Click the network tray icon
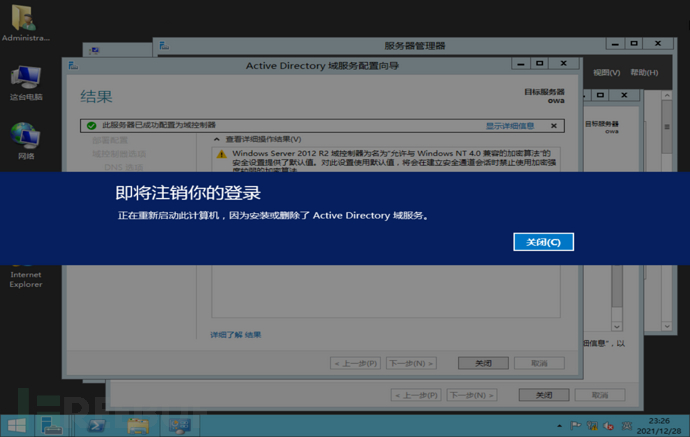The height and width of the screenshot is (437, 690). tap(592, 426)
